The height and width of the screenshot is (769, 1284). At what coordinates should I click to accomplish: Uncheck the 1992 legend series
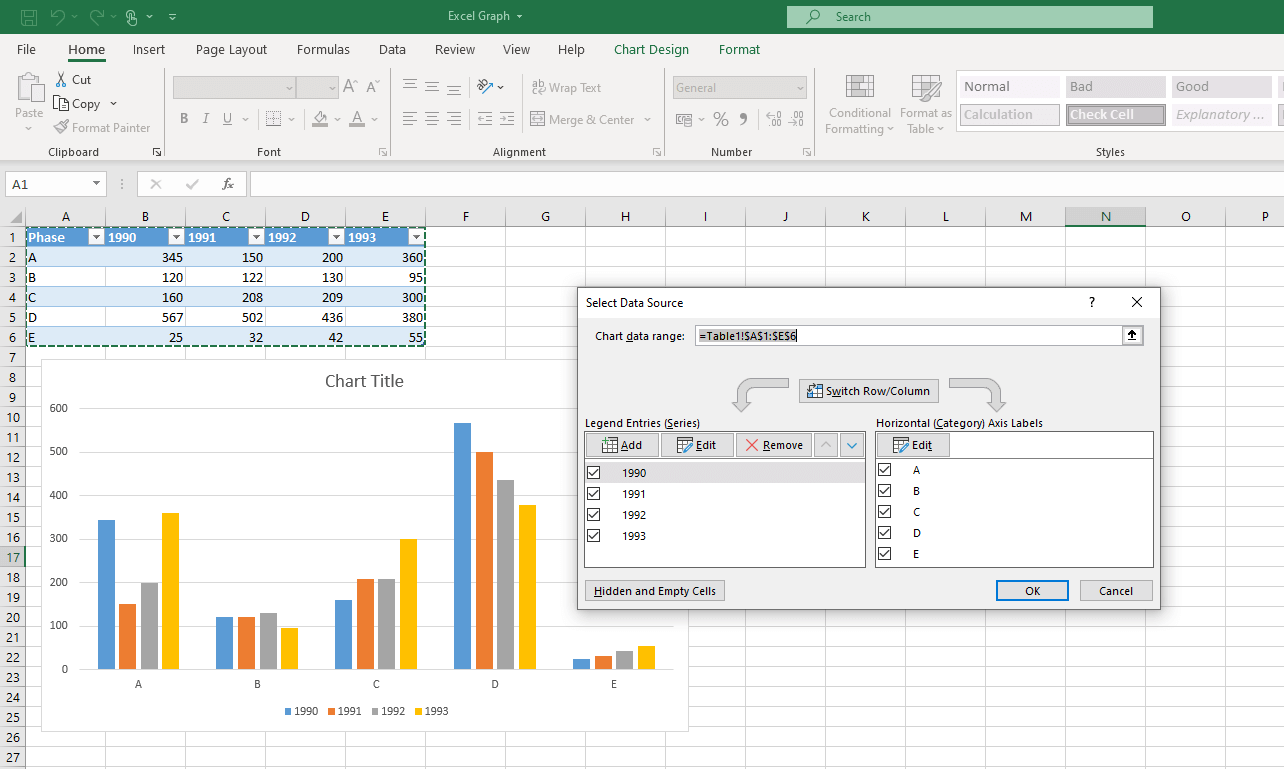pyautogui.click(x=594, y=514)
